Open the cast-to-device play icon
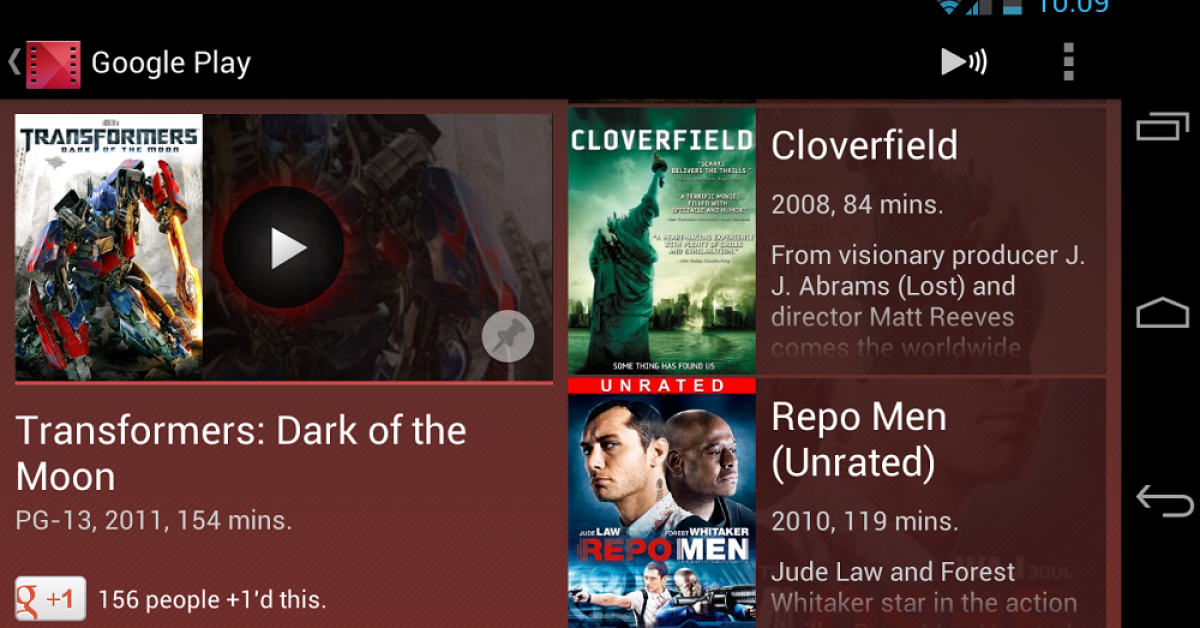 (x=964, y=62)
